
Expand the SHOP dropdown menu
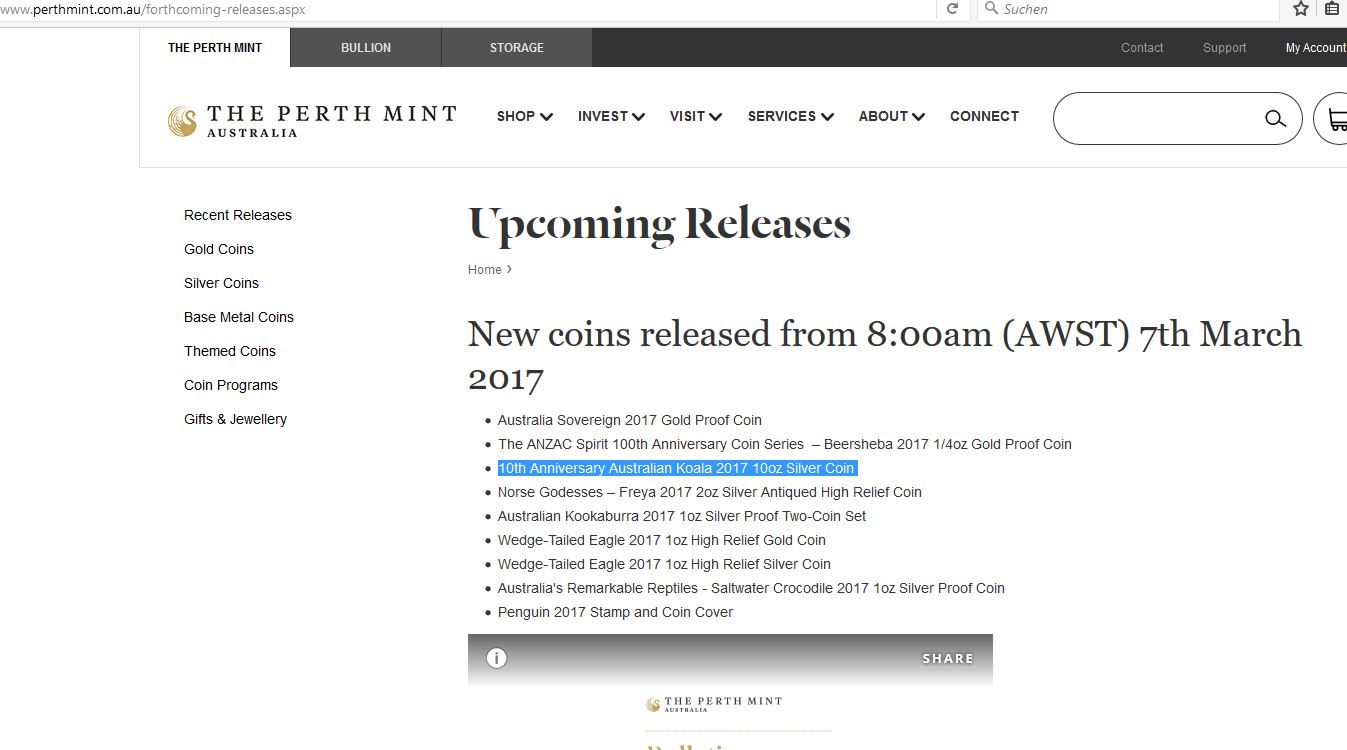tap(525, 116)
